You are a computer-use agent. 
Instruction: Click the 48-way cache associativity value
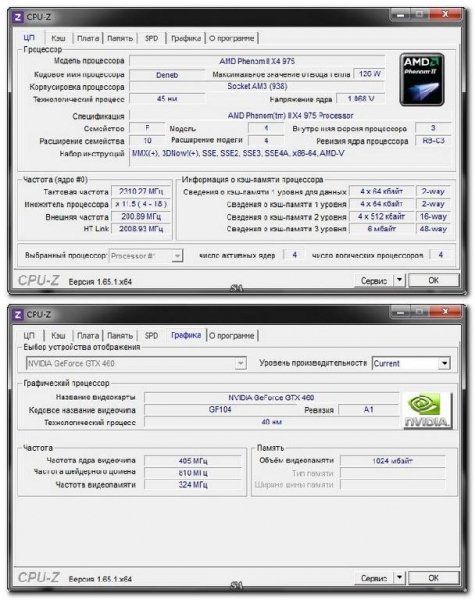433,229
